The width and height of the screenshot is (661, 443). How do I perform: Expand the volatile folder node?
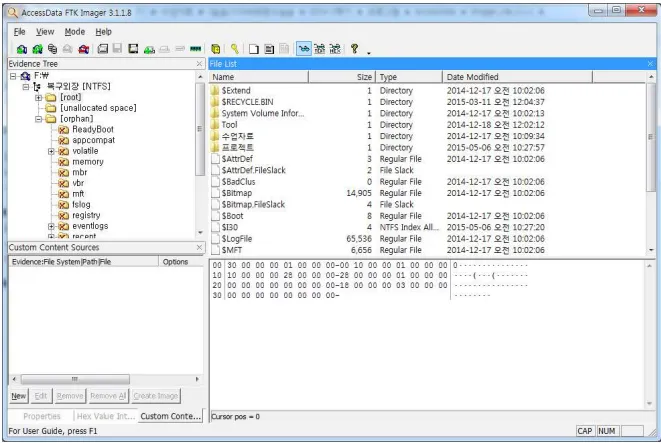51,151
